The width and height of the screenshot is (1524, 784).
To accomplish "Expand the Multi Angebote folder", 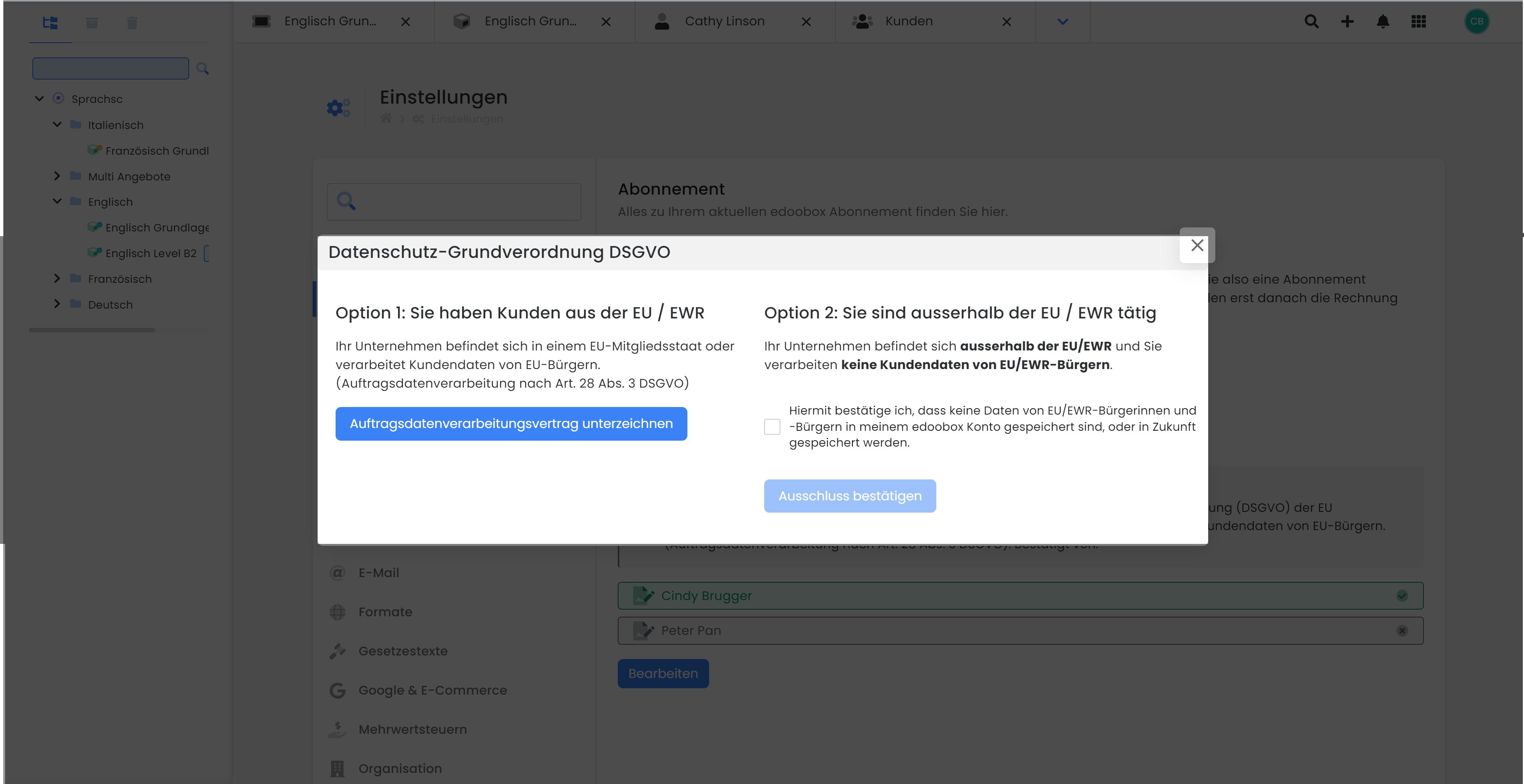I will 57,176.
